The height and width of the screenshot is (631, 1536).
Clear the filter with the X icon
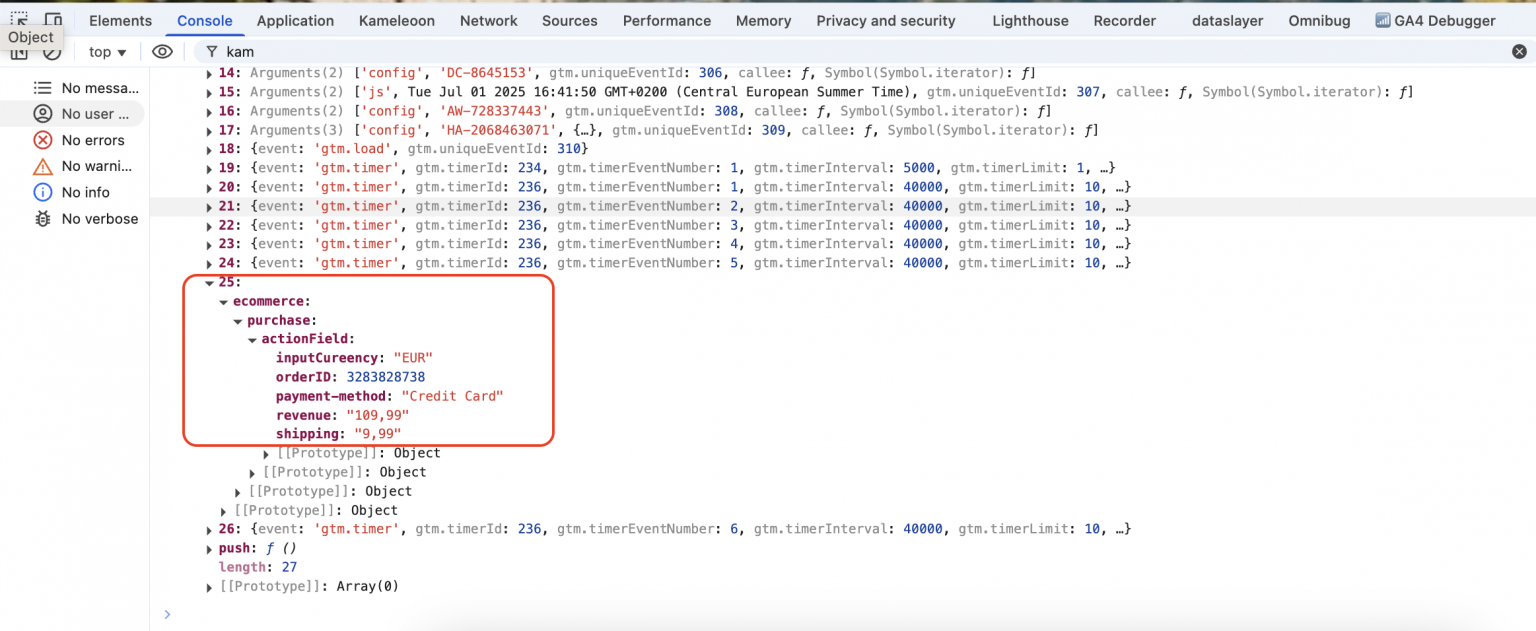(1519, 52)
